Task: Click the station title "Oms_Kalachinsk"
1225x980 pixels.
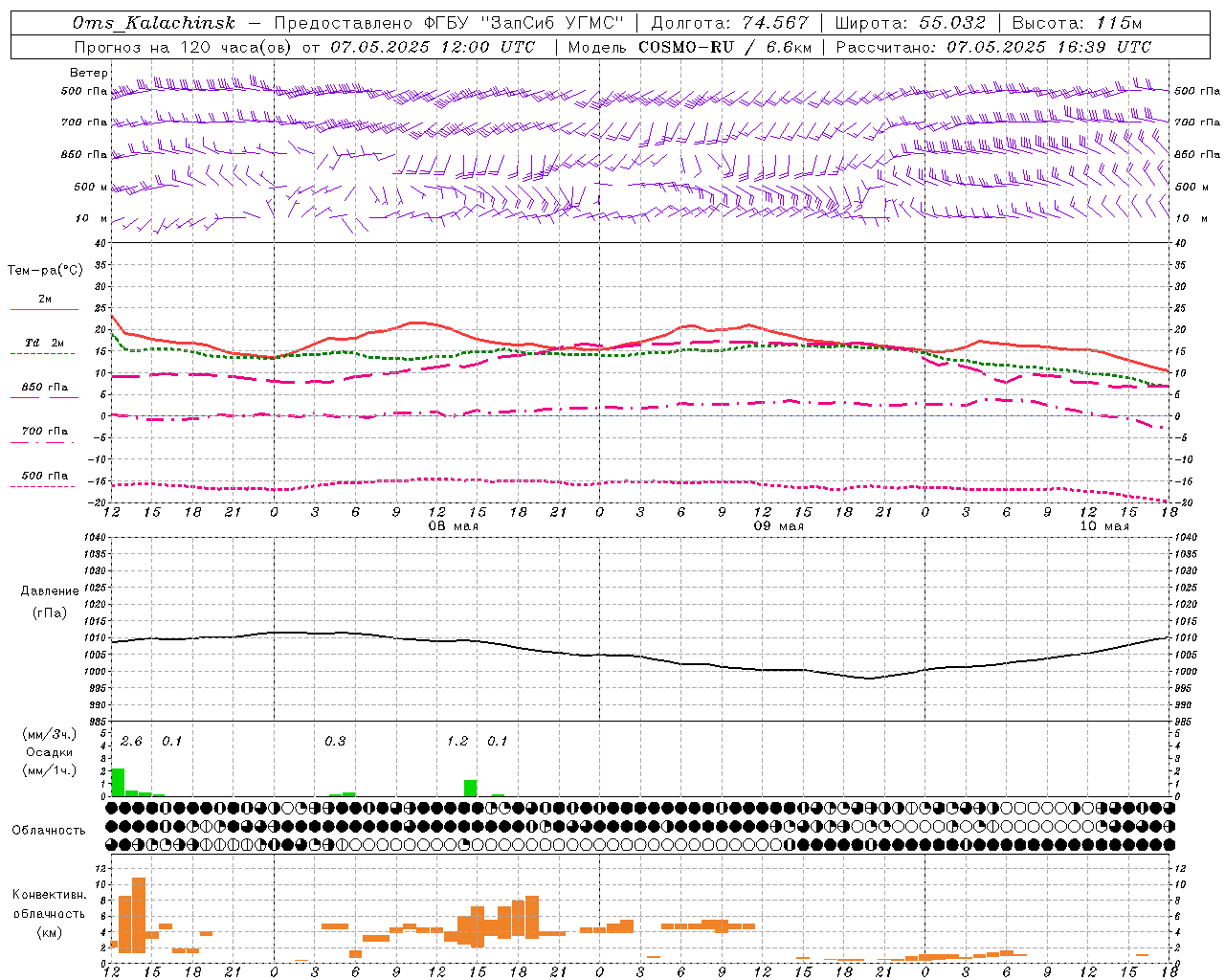Action: 153,23
